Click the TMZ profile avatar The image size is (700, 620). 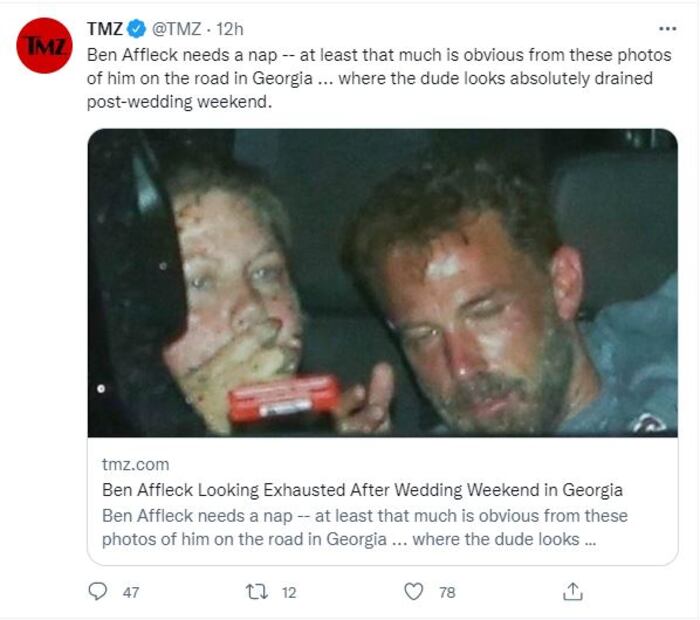[44, 46]
